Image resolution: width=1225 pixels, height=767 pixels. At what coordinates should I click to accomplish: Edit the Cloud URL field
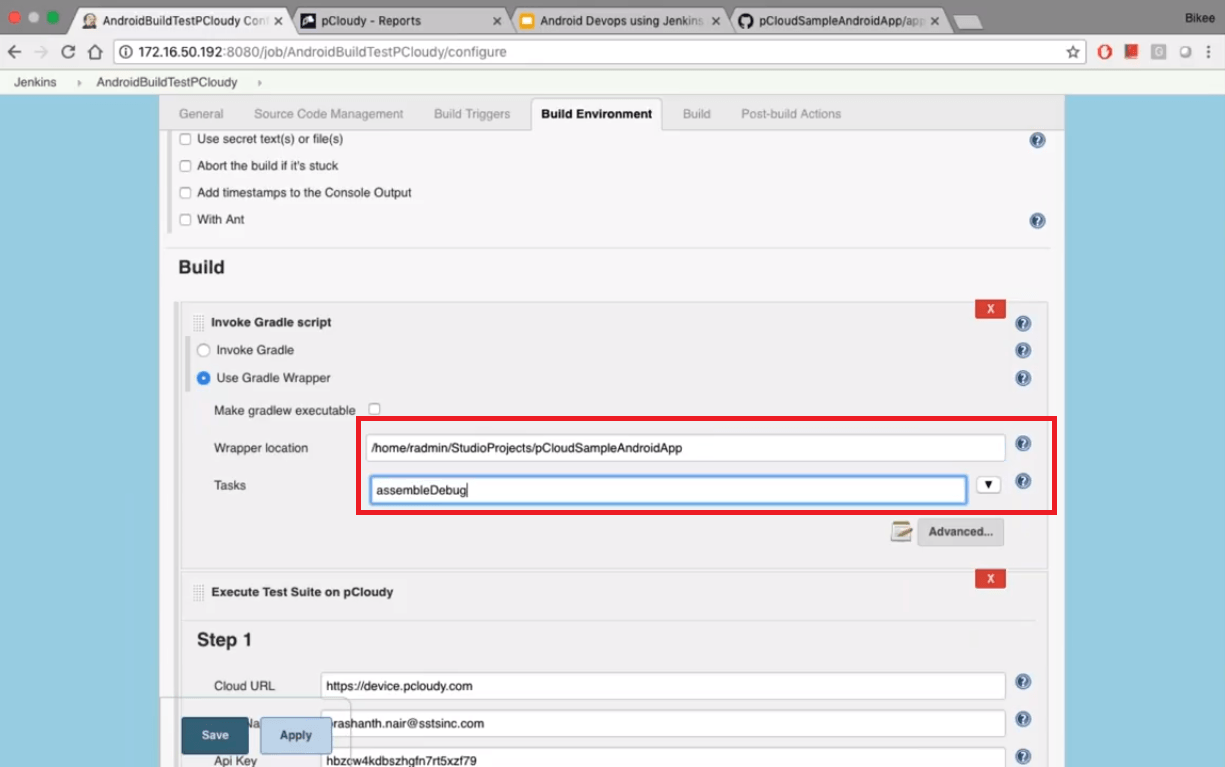pos(663,686)
